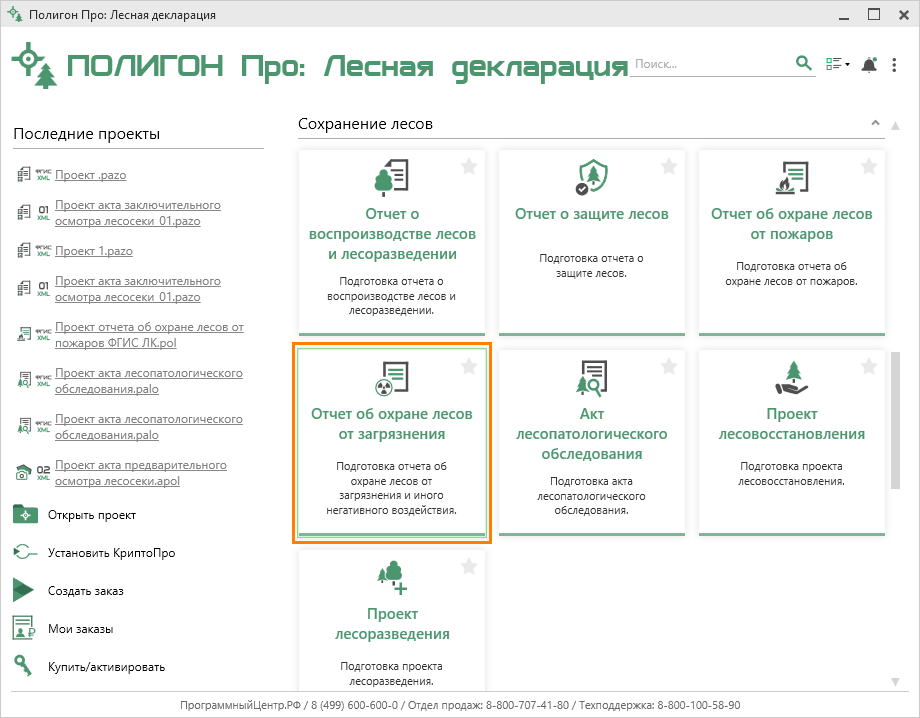Viewport: 920px width, 718px height.
Task: Click the Установить КриптоПро icon
Action: click(25, 552)
